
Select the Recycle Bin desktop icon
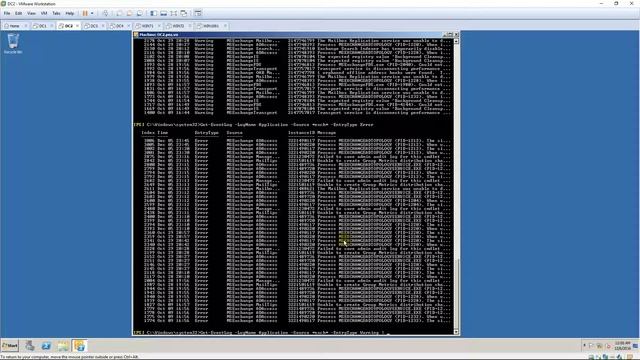pyautogui.click(x=13, y=44)
